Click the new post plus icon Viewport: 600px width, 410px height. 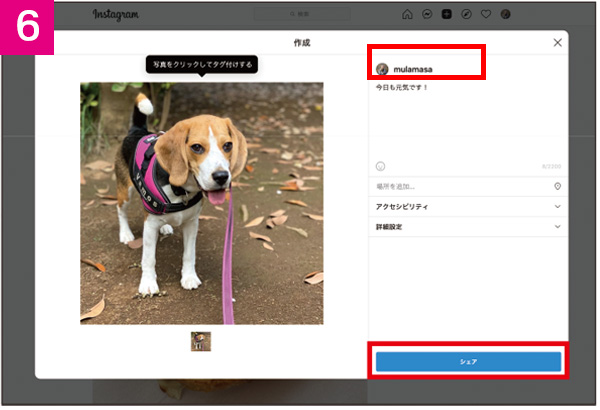click(x=447, y=15)
